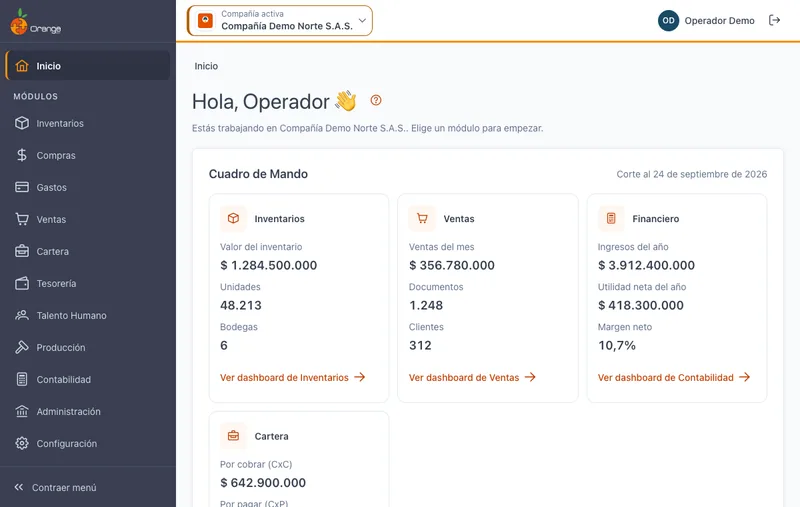
Task: Click the Administración building icon
Action: click(x=22, y=411)
